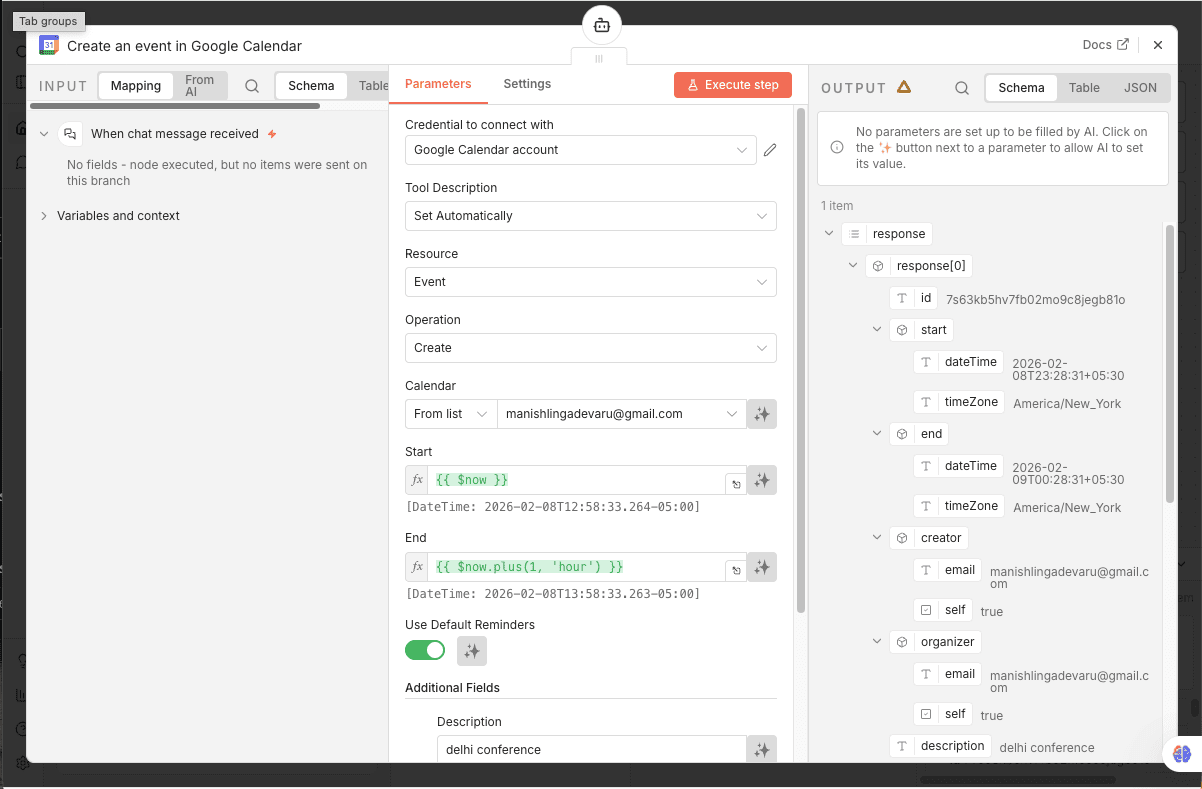
Task: Click the Execute step button
Action: 733,85
